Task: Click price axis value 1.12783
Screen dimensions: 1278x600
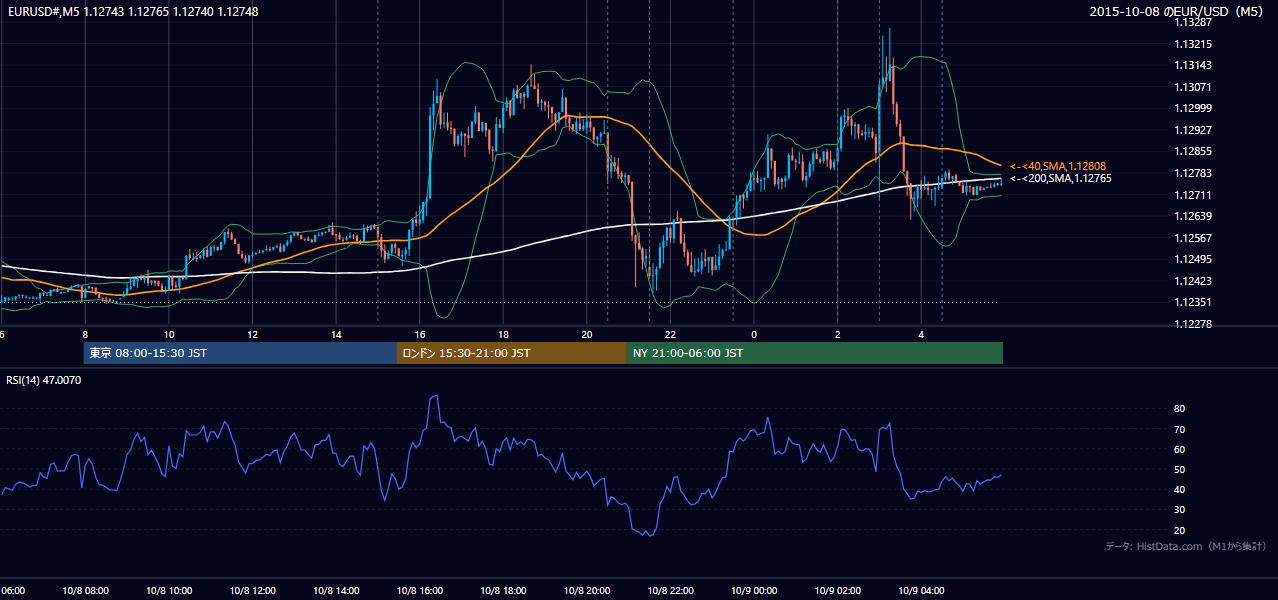Action: coord(1193,173)
